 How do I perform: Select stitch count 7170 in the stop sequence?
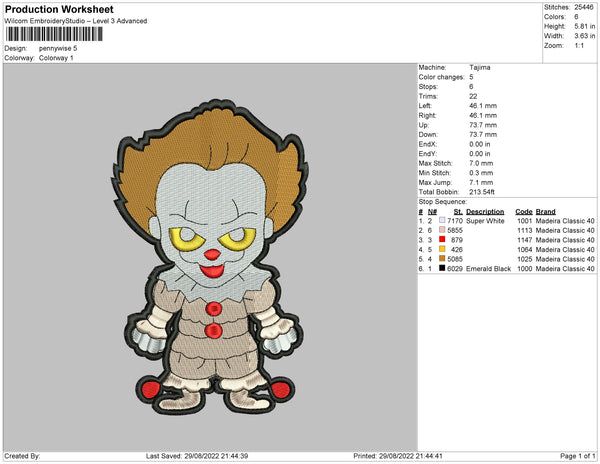pos(455,221)
